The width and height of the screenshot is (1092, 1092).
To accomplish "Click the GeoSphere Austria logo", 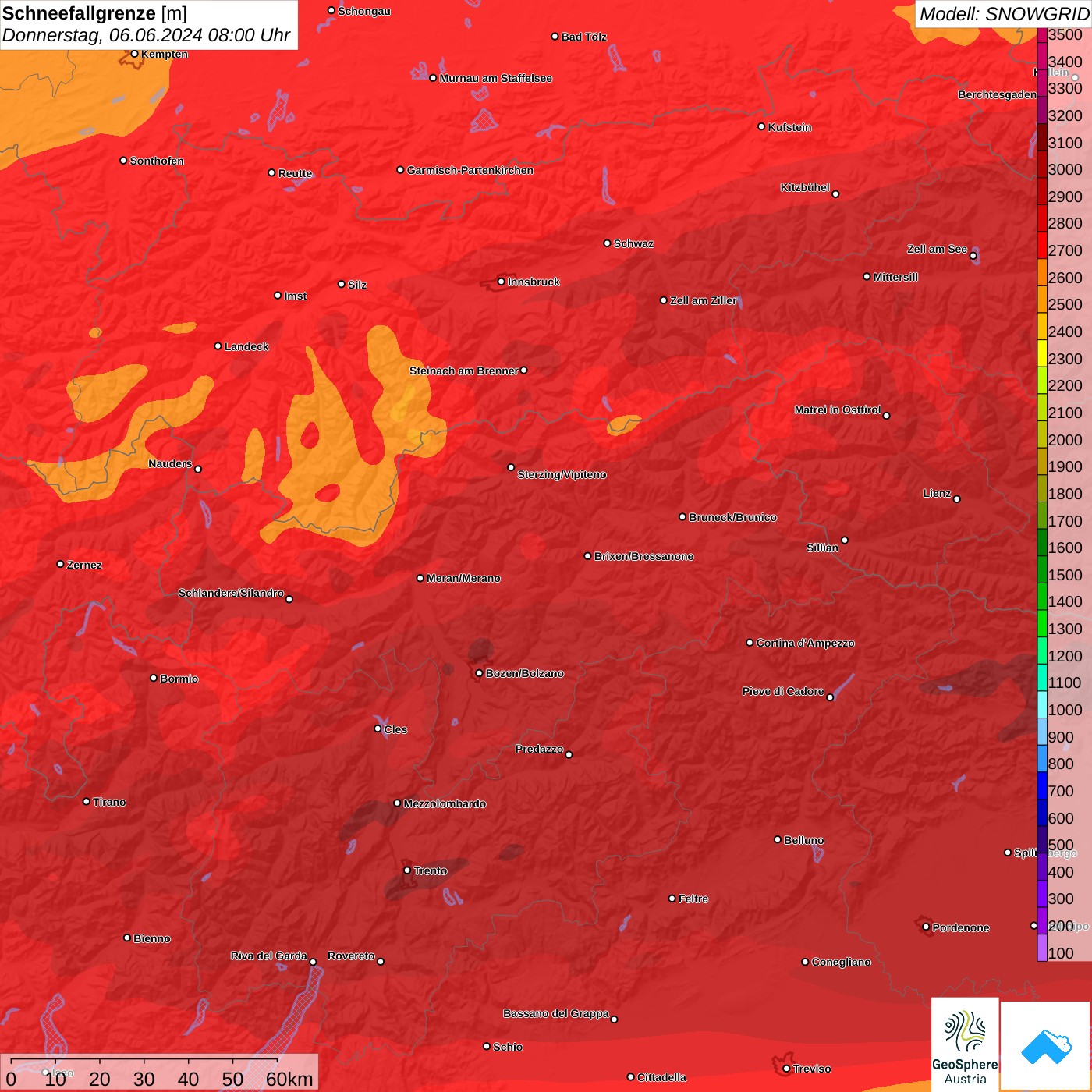I will point(965,1044).
